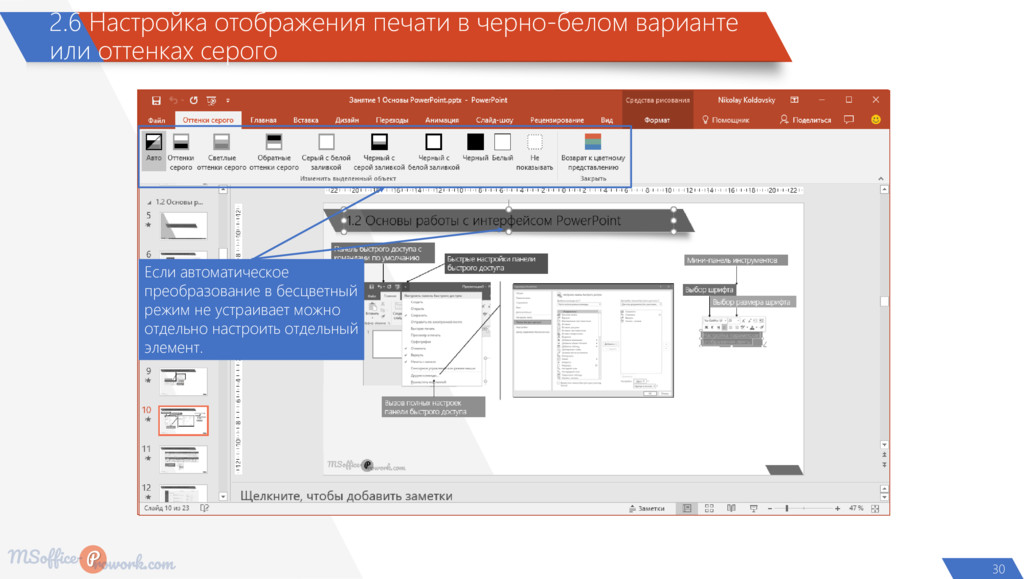
Task: Open the comments speech bubble icon
Action: (x=849, y=119)
